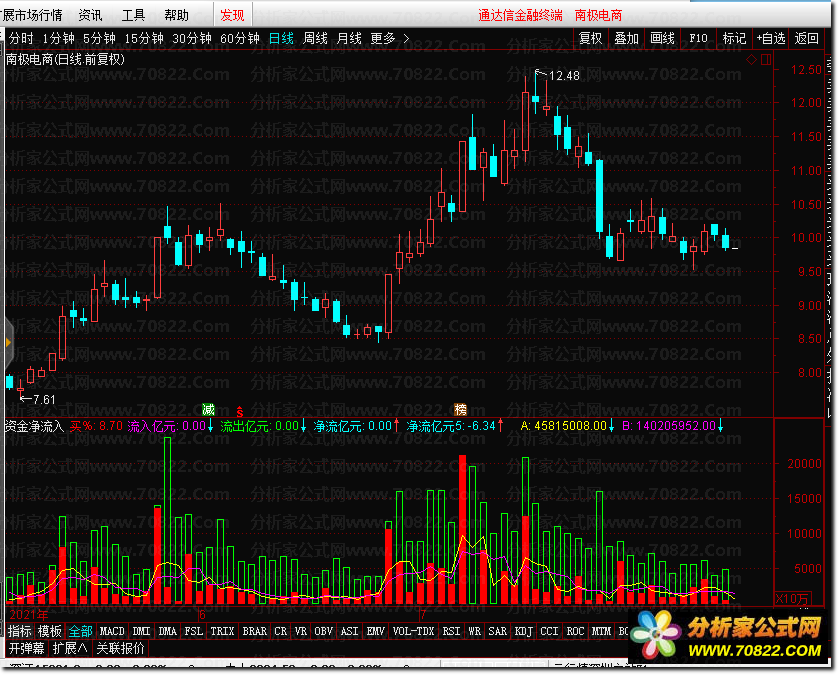Switch to VOL-TDX indicator

pos(413,632)
